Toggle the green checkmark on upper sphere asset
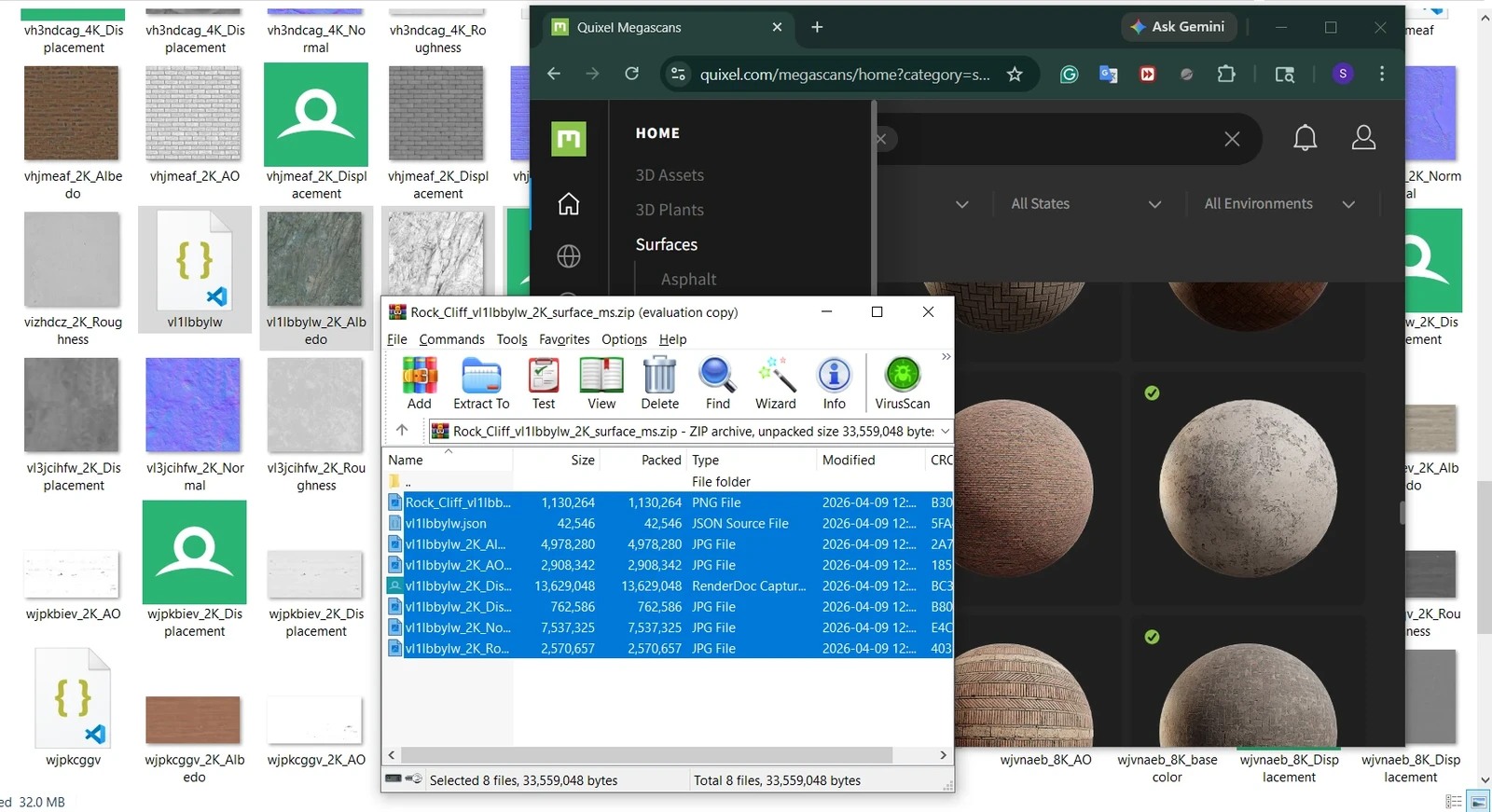Image resolution: width=1492 pixels, height=812 pixels. [x=1152, y=393]
